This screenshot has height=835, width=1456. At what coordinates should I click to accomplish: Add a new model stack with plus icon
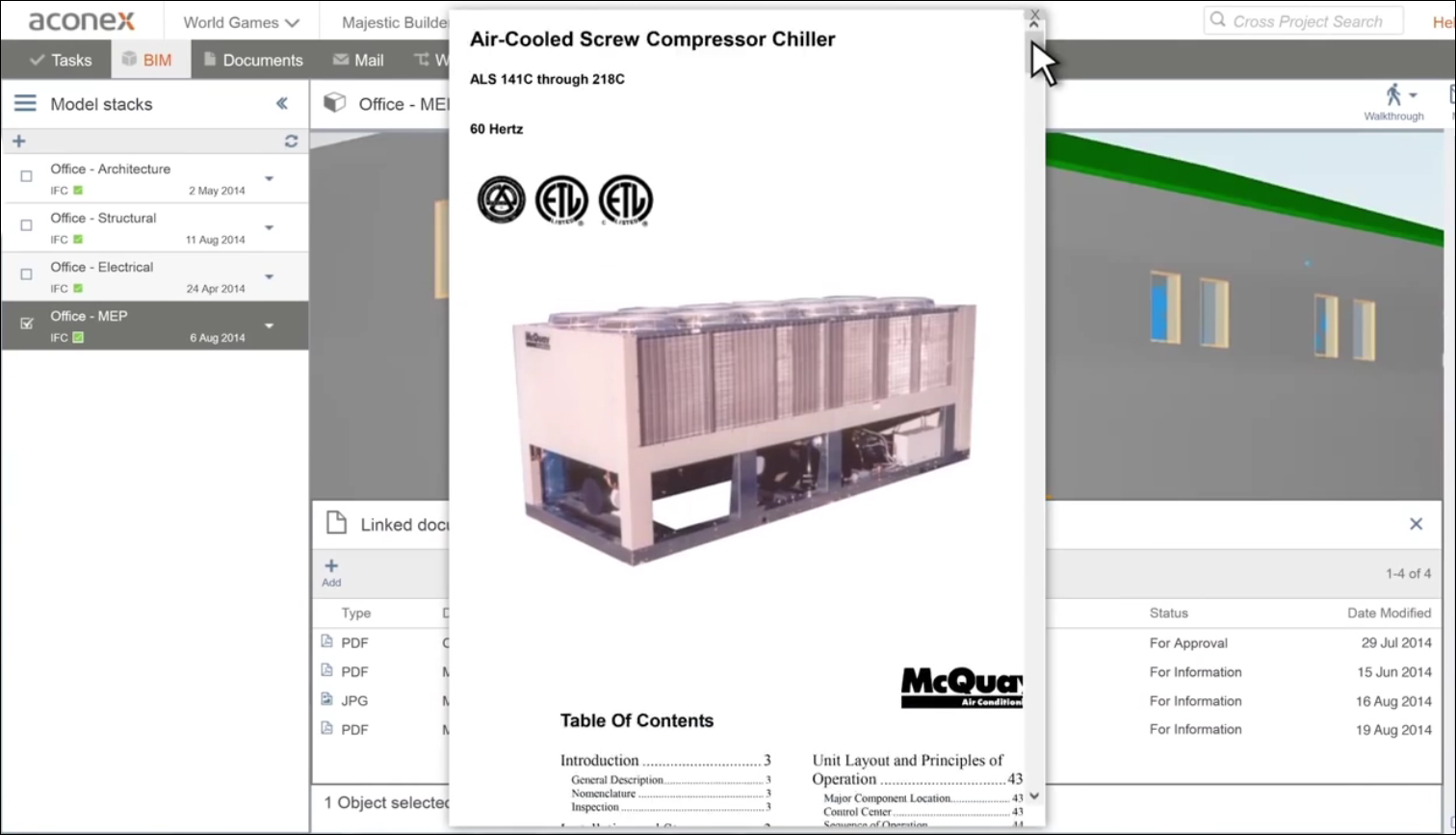(x=18, y=141)
